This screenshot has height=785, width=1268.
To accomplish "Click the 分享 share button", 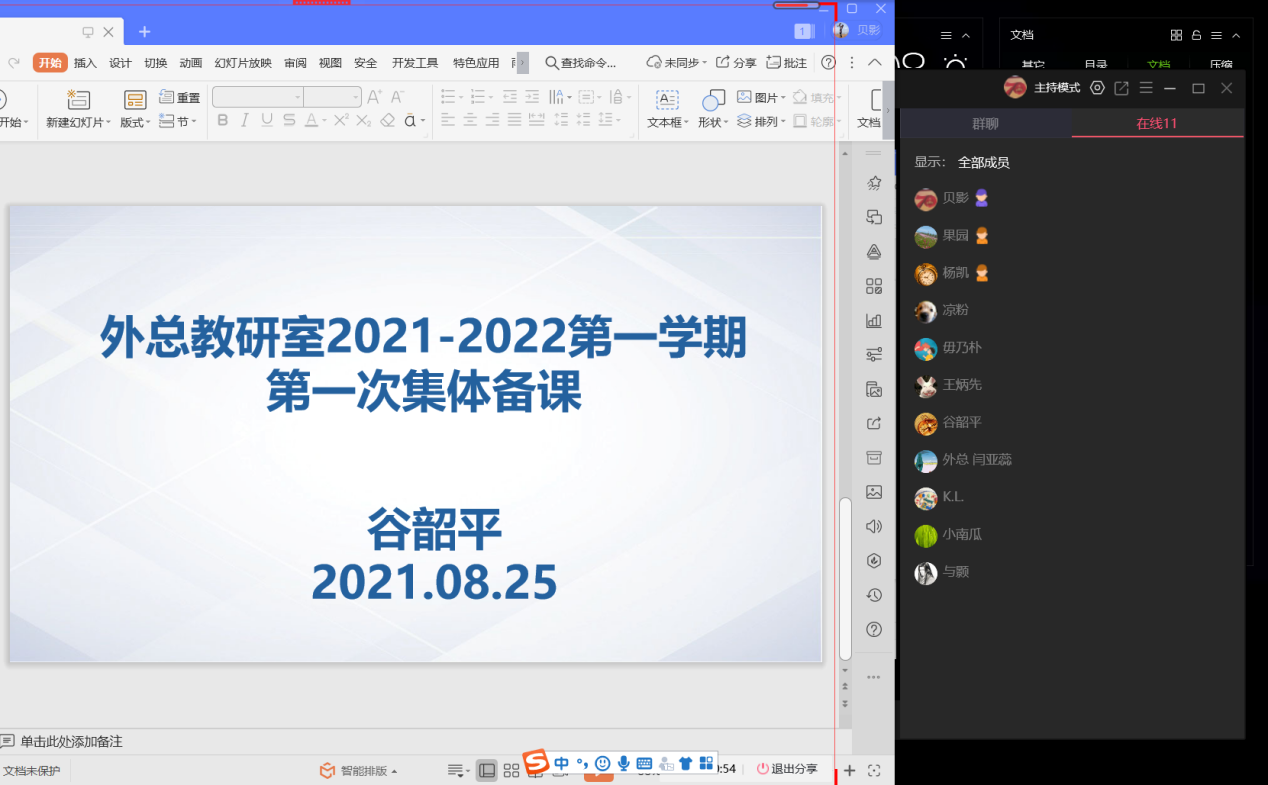I will pyautogui.click(x=736, y=63).
